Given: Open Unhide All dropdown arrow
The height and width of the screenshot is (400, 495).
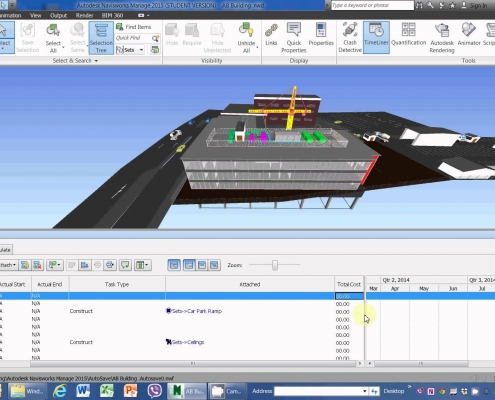Looking at the screenshot, I should pyautogui.click(x=257, y=47).
